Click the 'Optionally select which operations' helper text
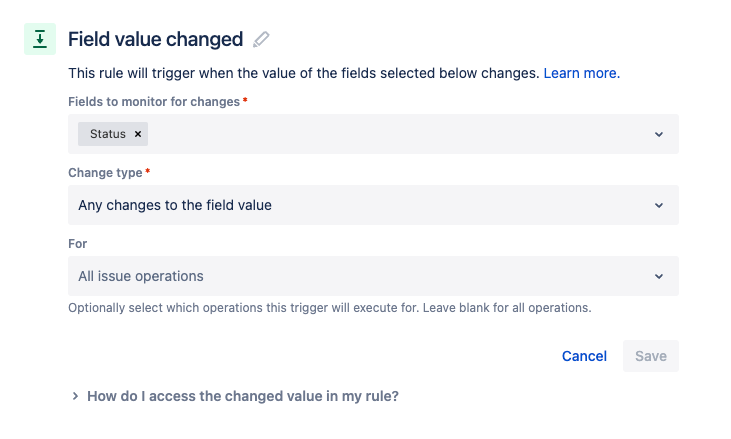The height and width of the screenshot is (439, 731). [x=330, y=308]
